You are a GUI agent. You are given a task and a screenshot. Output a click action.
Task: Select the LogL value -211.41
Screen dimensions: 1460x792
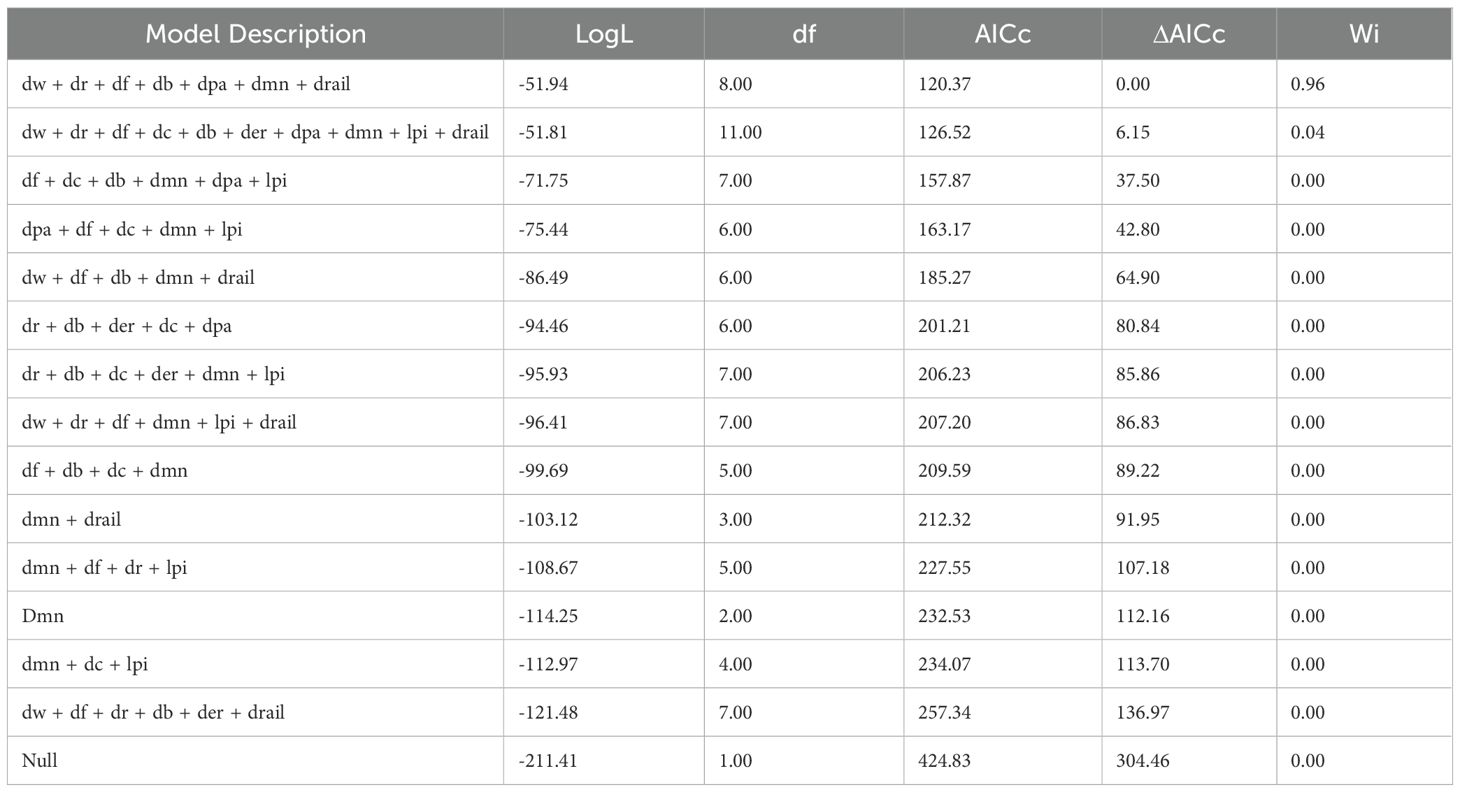coord(548,761)
